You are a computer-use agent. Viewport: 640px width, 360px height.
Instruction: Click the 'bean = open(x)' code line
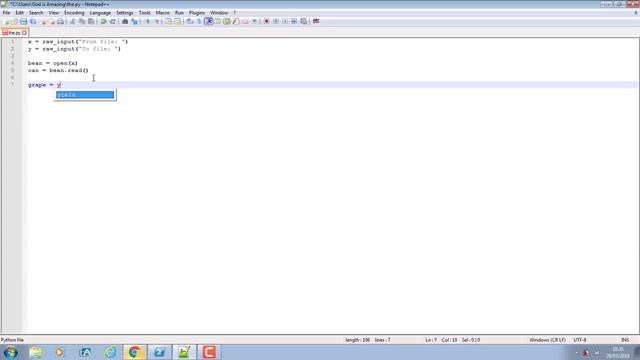click(53, 63)
